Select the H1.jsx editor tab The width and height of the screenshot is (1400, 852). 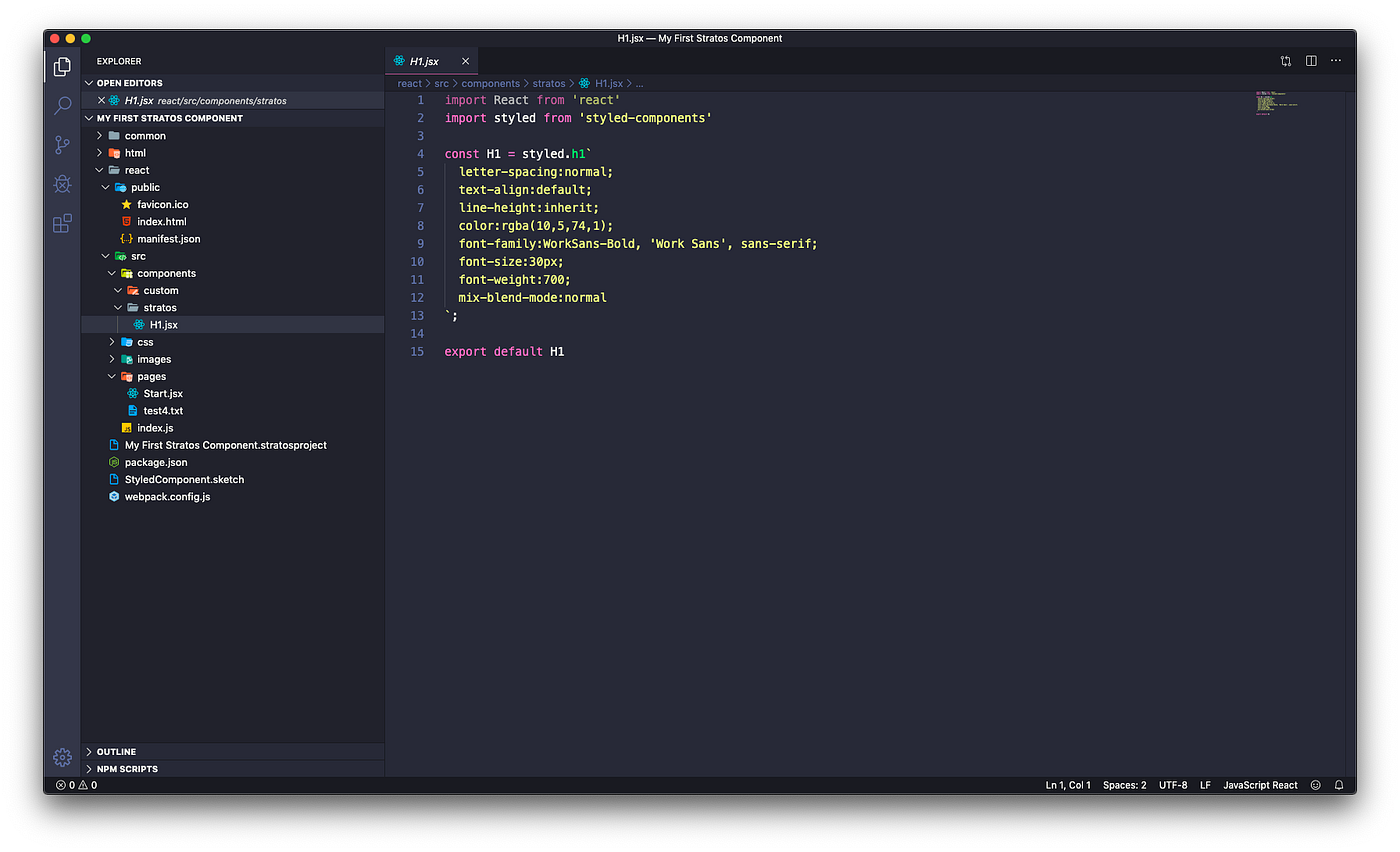point(427,60)
